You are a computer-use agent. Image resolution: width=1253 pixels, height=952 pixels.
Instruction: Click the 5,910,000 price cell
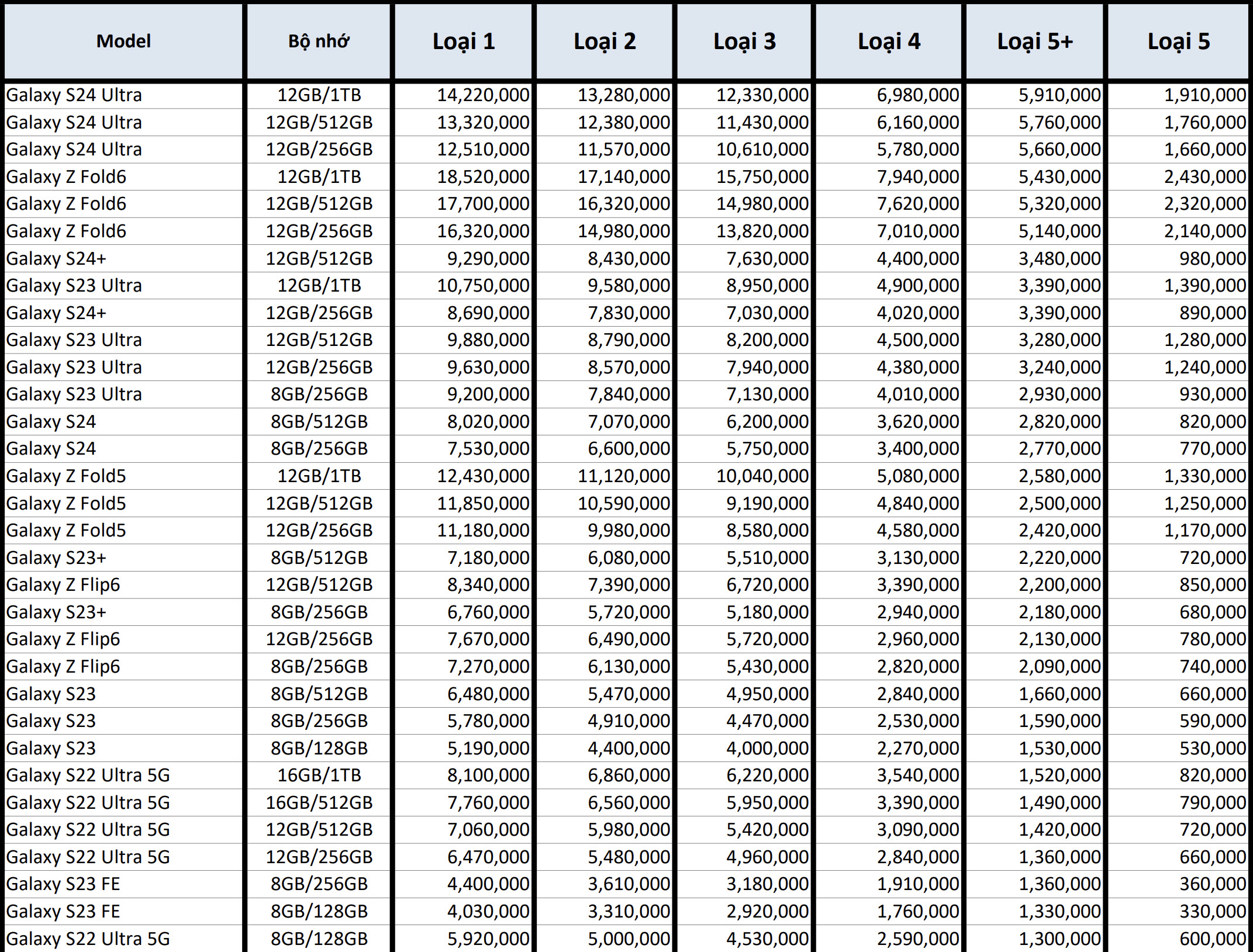[1035, 95]
